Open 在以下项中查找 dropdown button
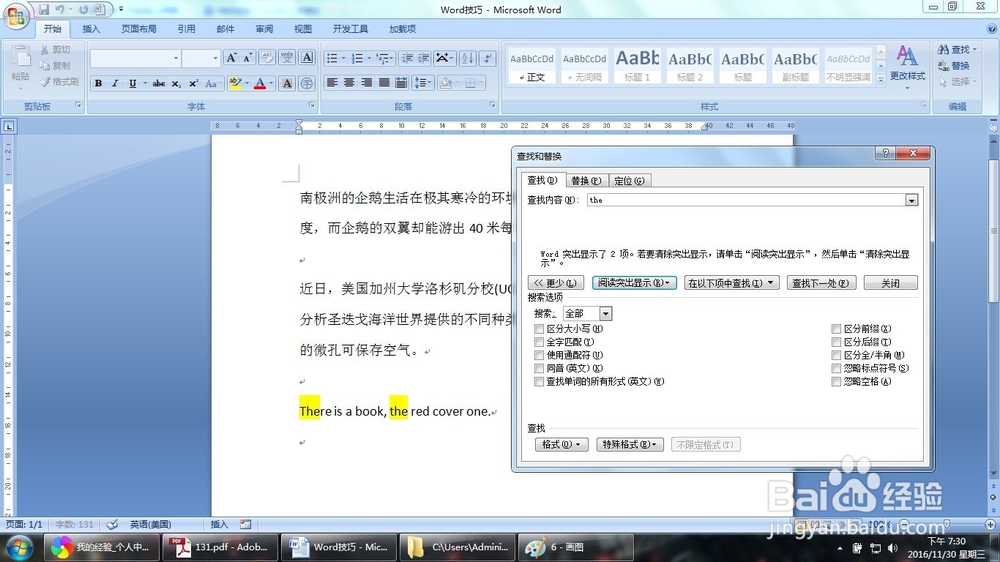 (x=731, y=283)
